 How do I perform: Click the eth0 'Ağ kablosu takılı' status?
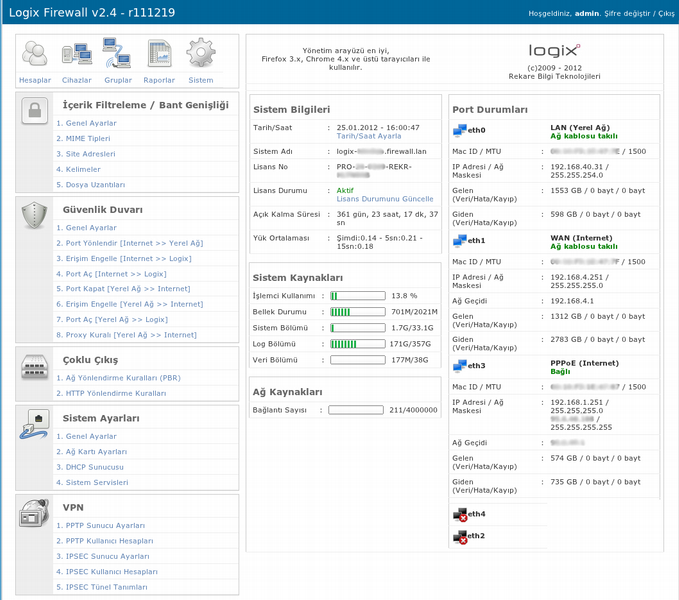584,136
